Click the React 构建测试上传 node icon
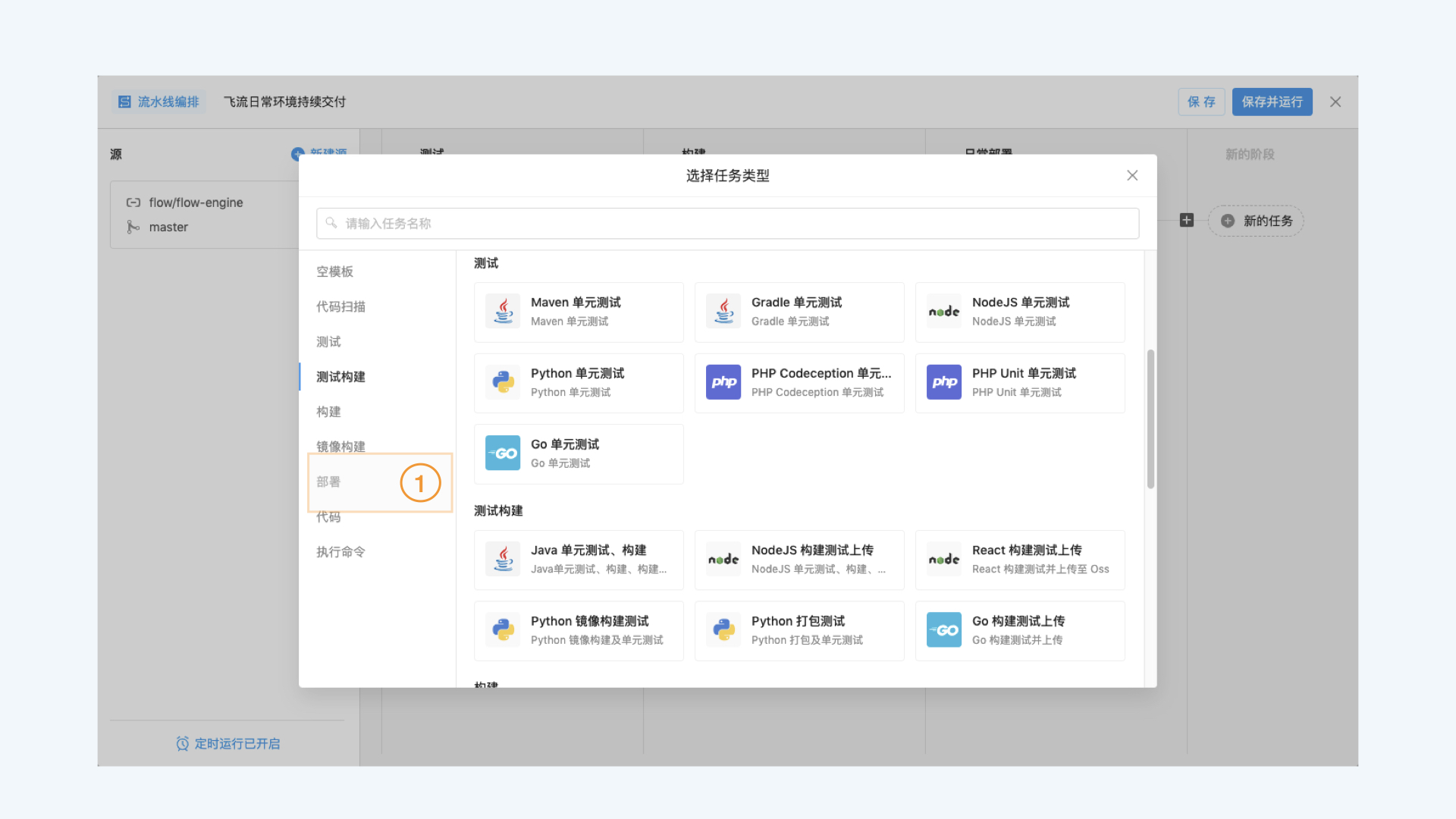 tap(944, 559)
